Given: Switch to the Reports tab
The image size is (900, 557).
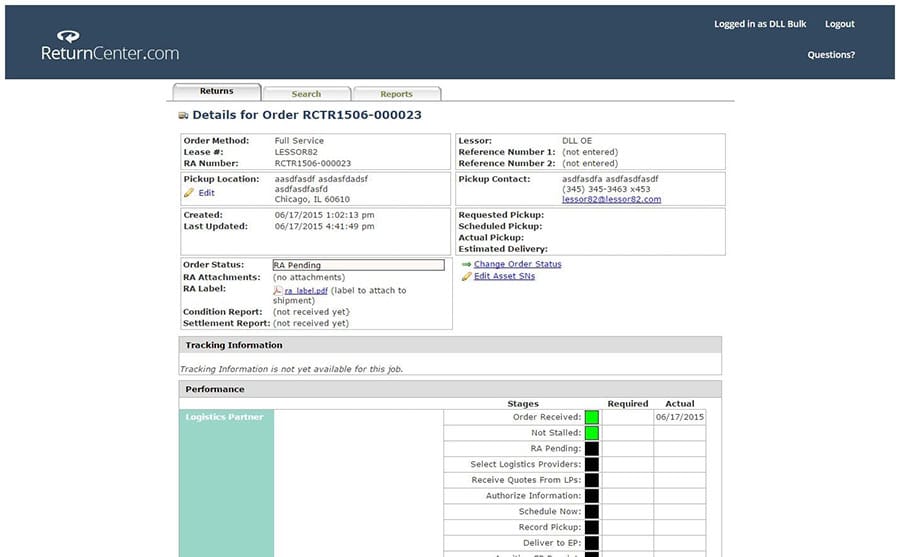Looking at the screenshot, I should (396, 94).
